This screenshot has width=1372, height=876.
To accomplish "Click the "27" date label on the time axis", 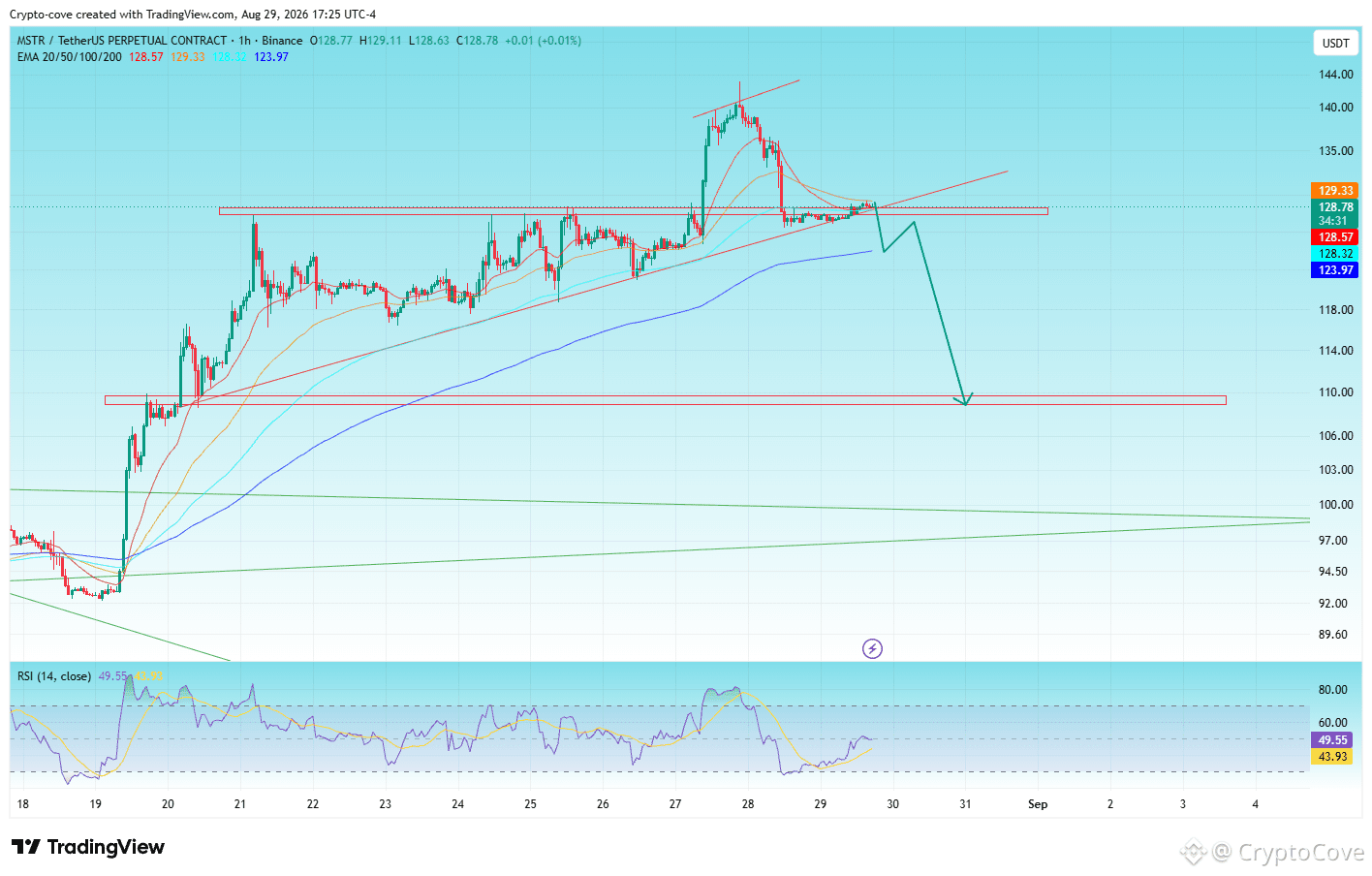I will (x=675, y=804).
